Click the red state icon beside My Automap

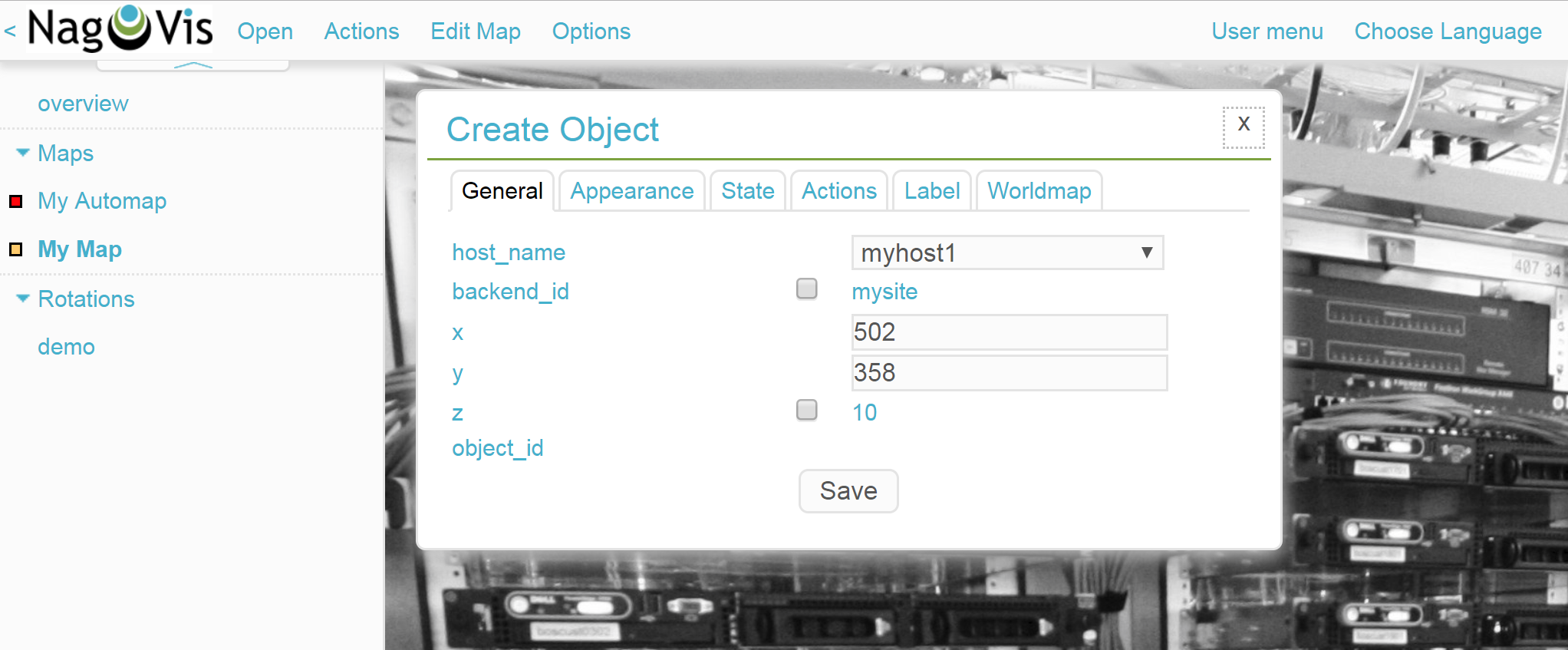16,201
